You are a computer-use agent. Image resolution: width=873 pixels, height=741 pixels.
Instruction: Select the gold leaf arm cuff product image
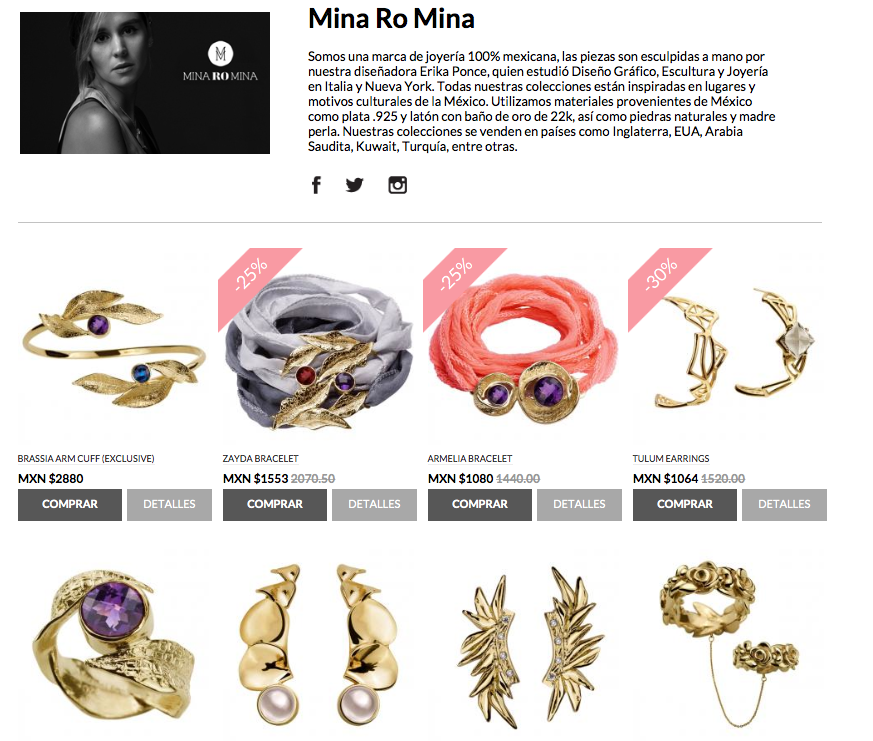pyautogui.click(x=115, y=349)
